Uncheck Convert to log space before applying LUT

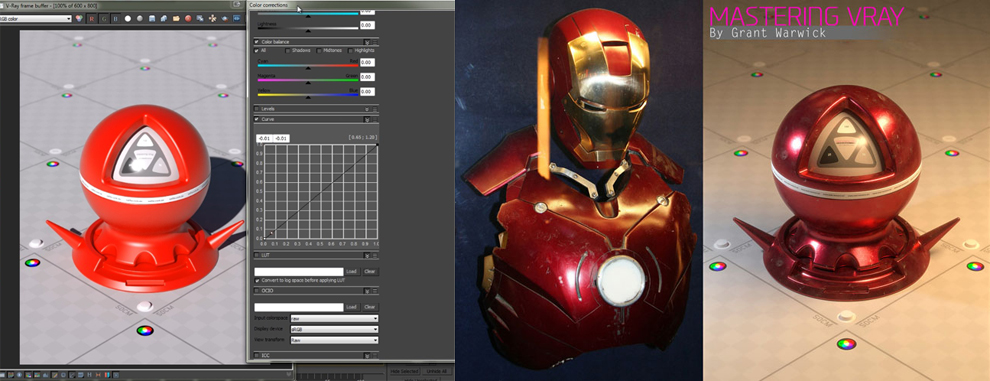(x=257, y=280)
